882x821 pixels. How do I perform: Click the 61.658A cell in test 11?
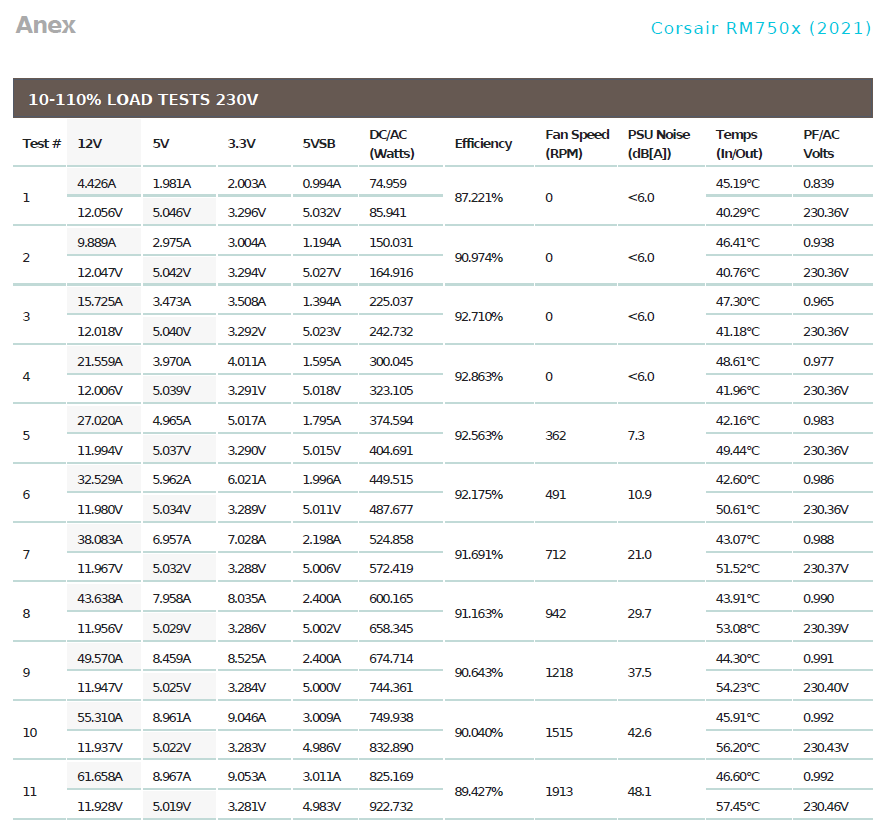point(100,777)
